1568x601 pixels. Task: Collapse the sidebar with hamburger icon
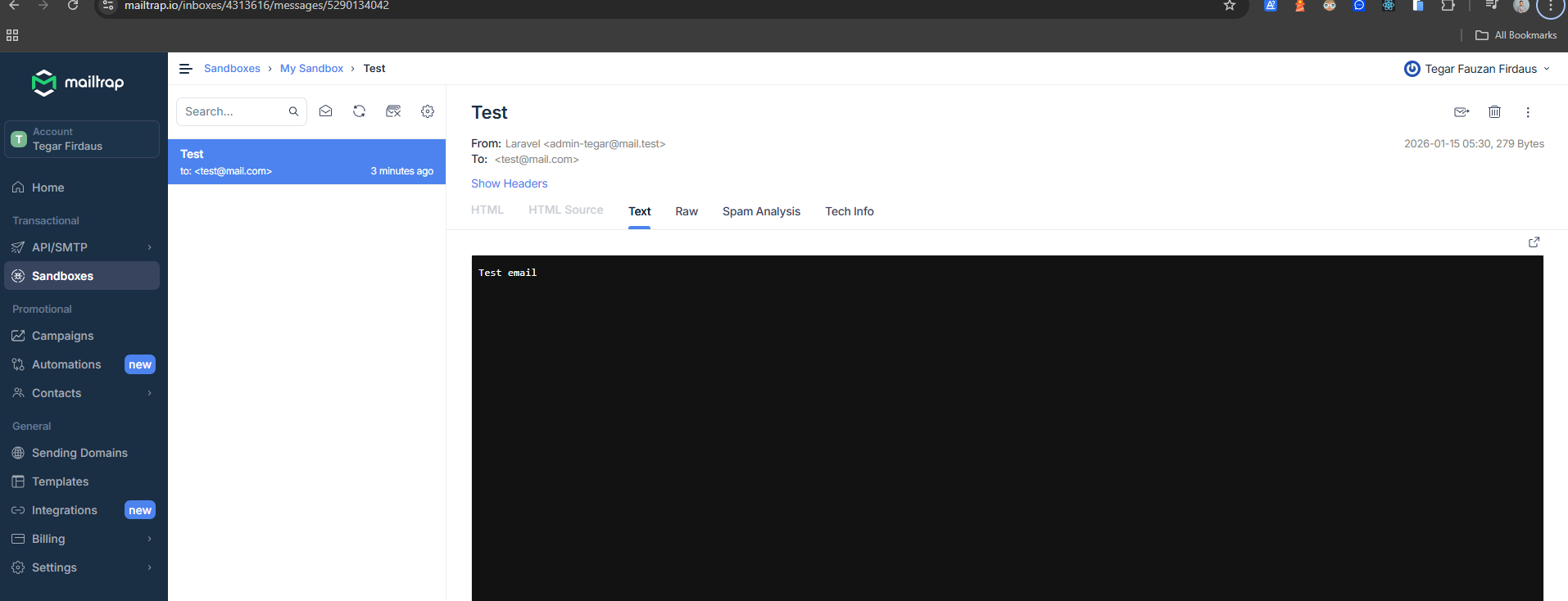pyautogui.click(x=186, y=69)
